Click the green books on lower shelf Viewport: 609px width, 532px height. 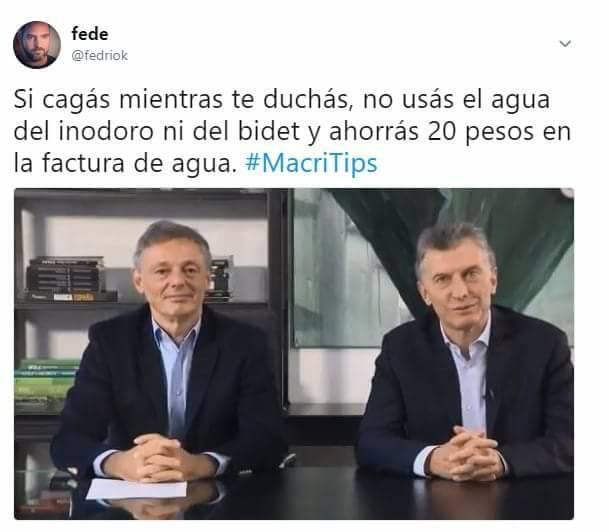(46, 383)
